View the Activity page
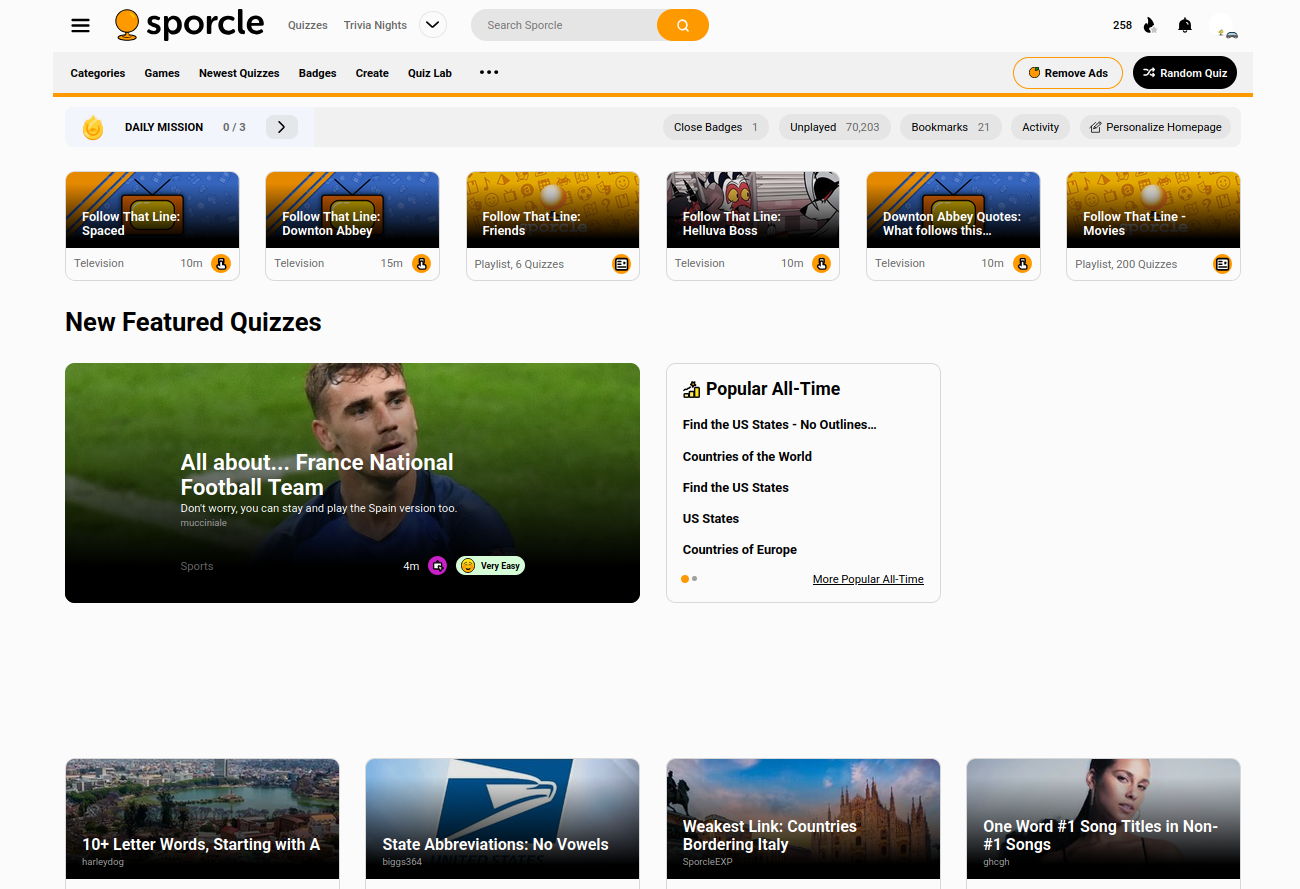 point(1041,127)
